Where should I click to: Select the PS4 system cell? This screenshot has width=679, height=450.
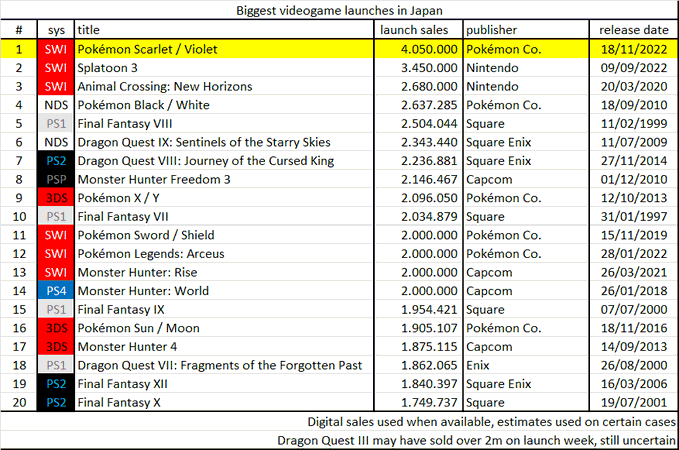pos(56,291)
